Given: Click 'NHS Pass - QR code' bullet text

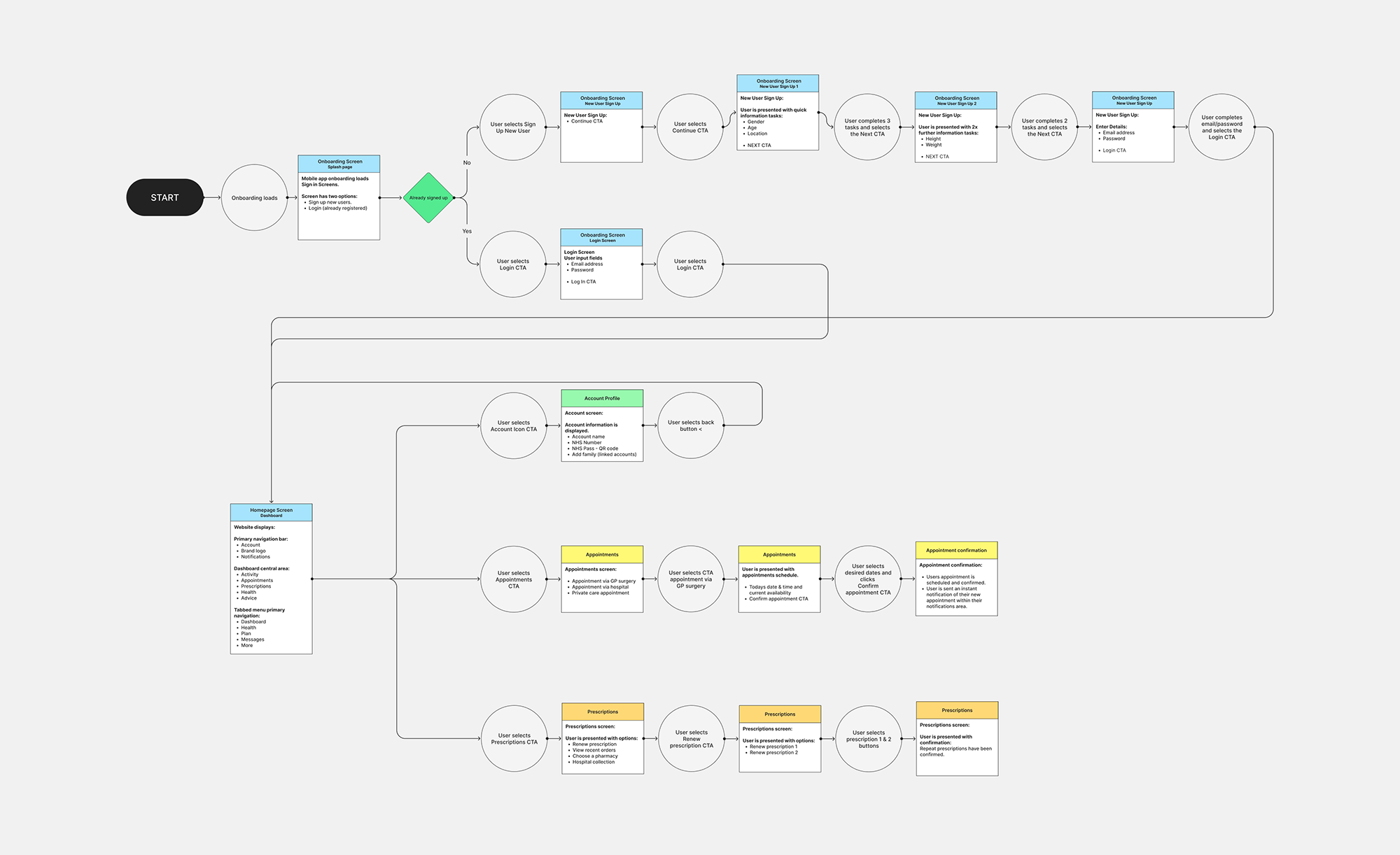Looking at the screenshot, I should point(595,448).
